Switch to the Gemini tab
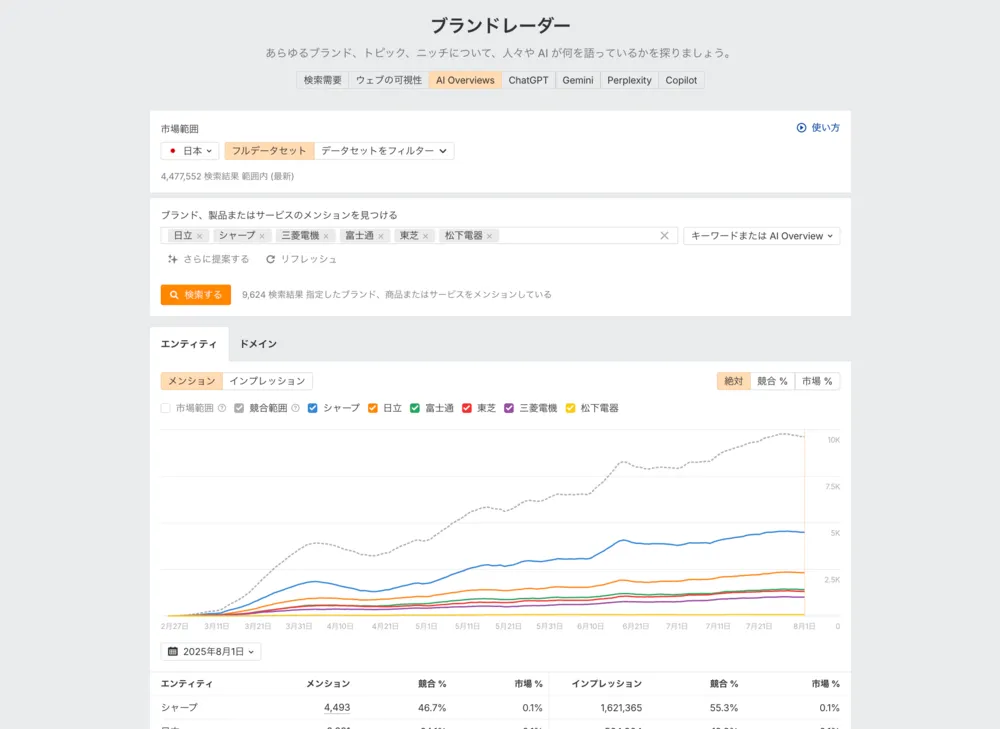1000x729 pixels. tap(578, 80)
